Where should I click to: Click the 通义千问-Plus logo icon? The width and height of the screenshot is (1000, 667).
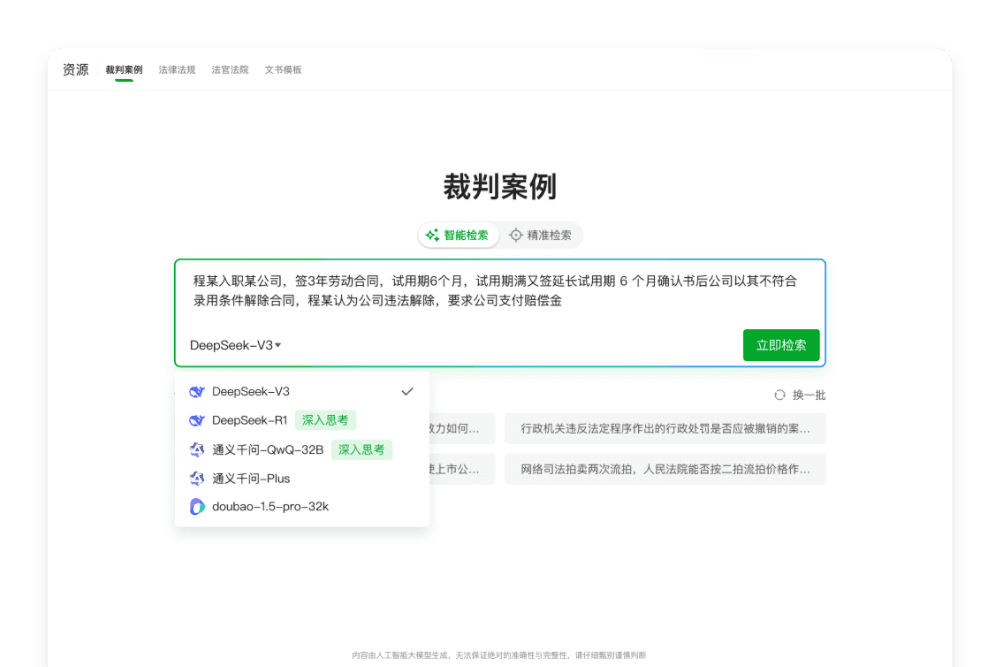[197, 478]
